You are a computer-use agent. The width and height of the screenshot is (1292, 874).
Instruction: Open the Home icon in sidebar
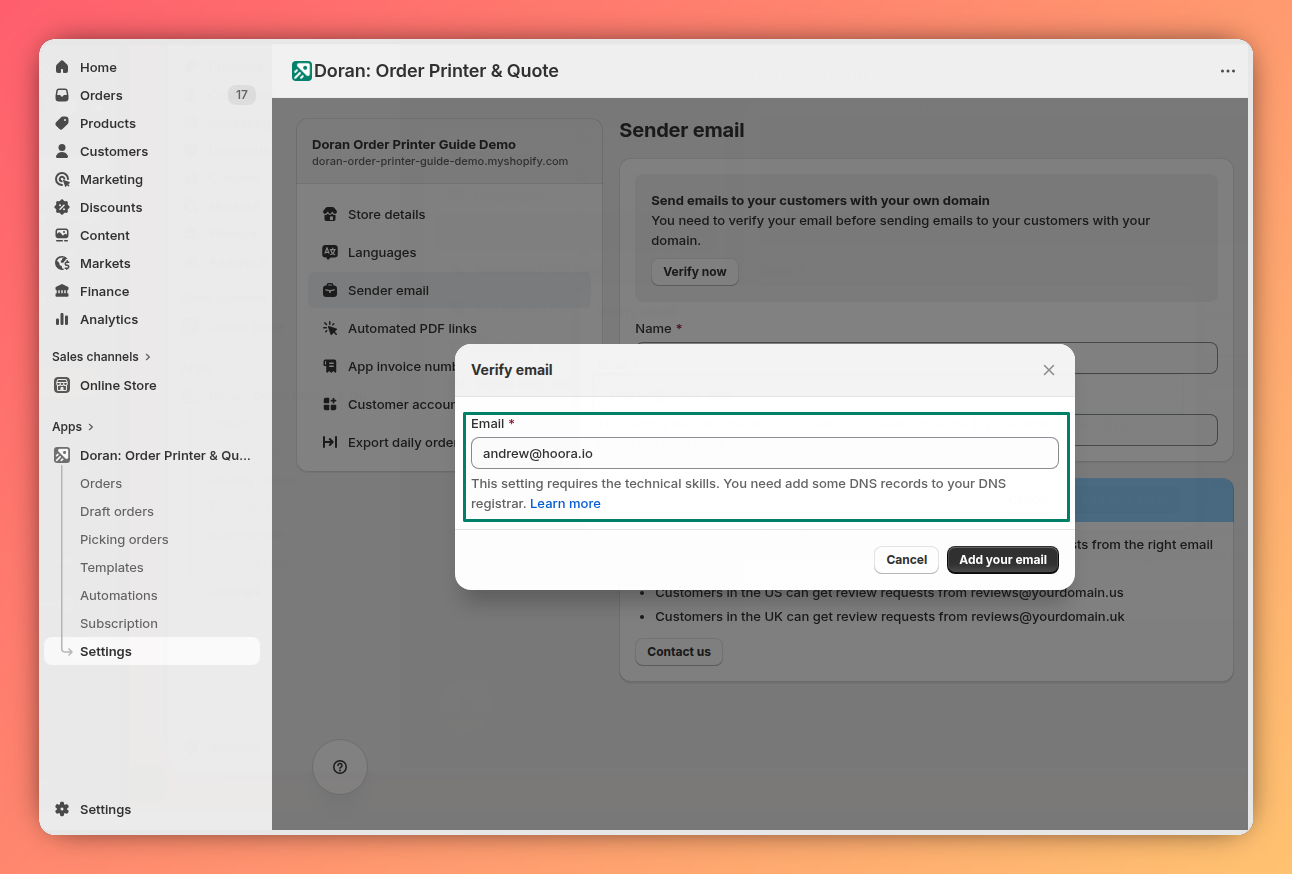(64, 67)
